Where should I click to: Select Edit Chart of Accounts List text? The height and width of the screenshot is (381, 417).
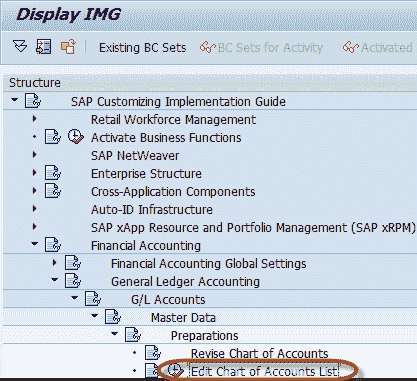point(265,371)
